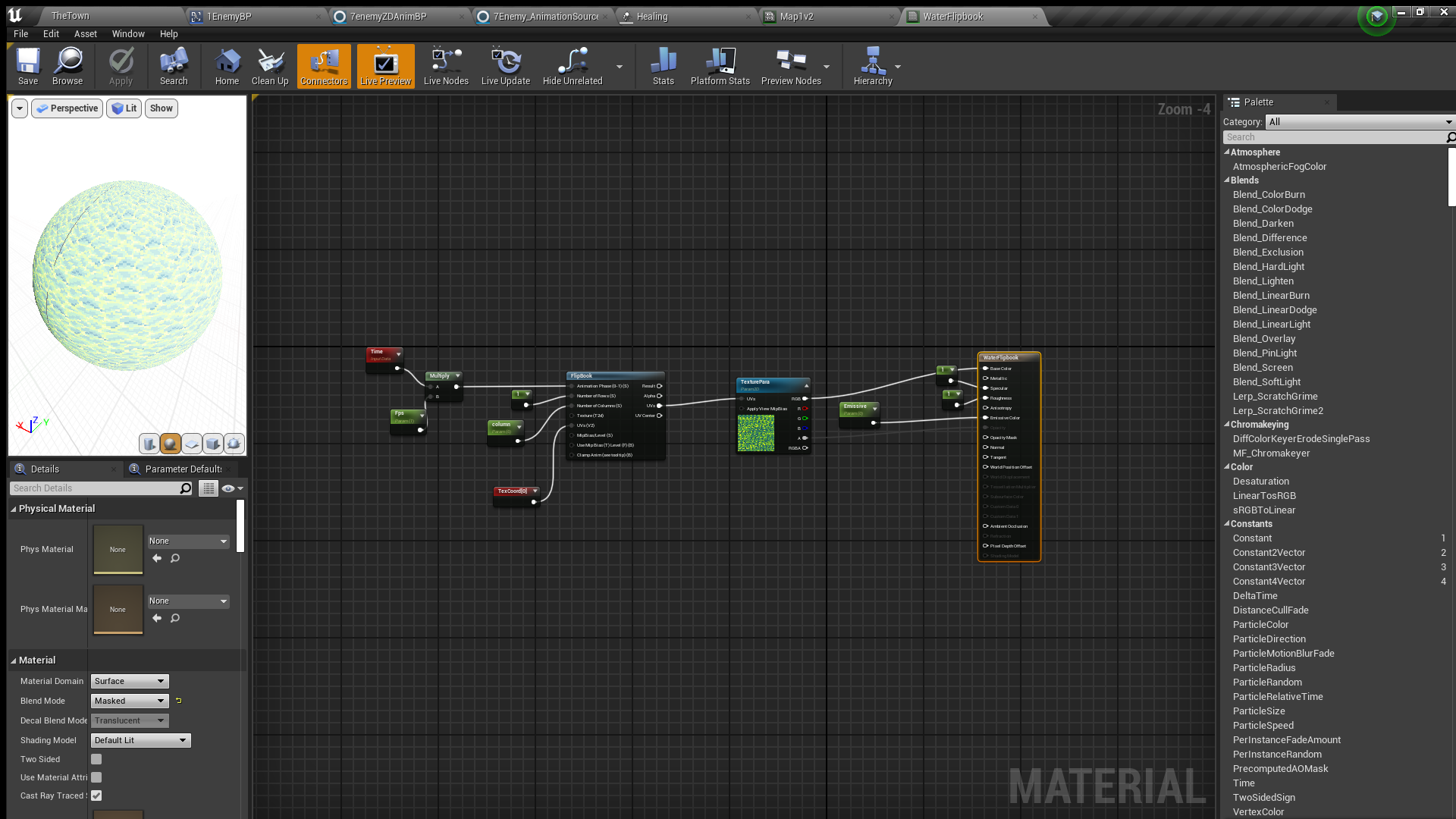This screenshot has width=1456, height=819.
Task: Click the Lit viewport button
Action: point(124,108)
